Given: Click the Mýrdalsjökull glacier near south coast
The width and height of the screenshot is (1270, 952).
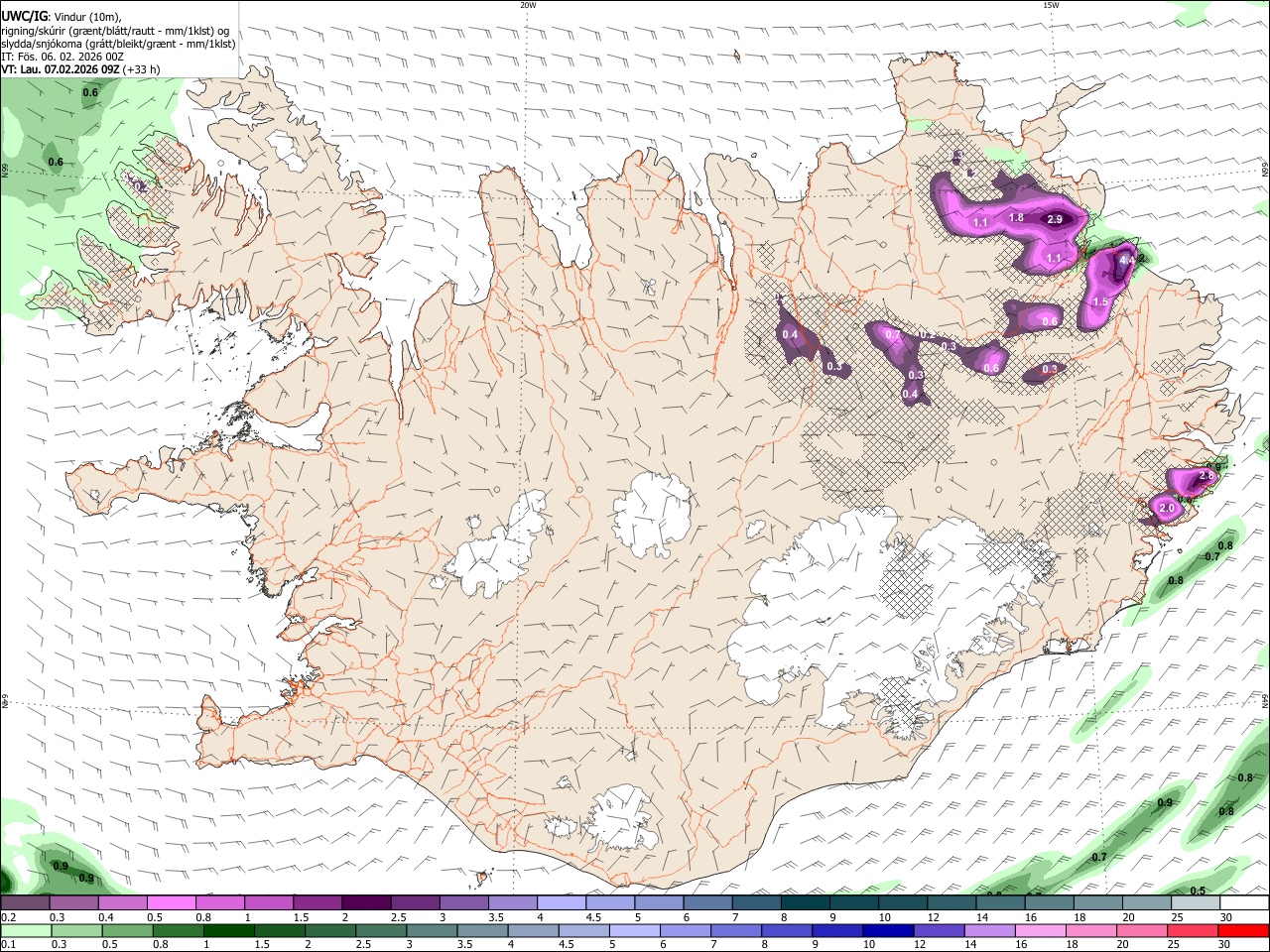Looking at the screenshot, I should point(620,820).
